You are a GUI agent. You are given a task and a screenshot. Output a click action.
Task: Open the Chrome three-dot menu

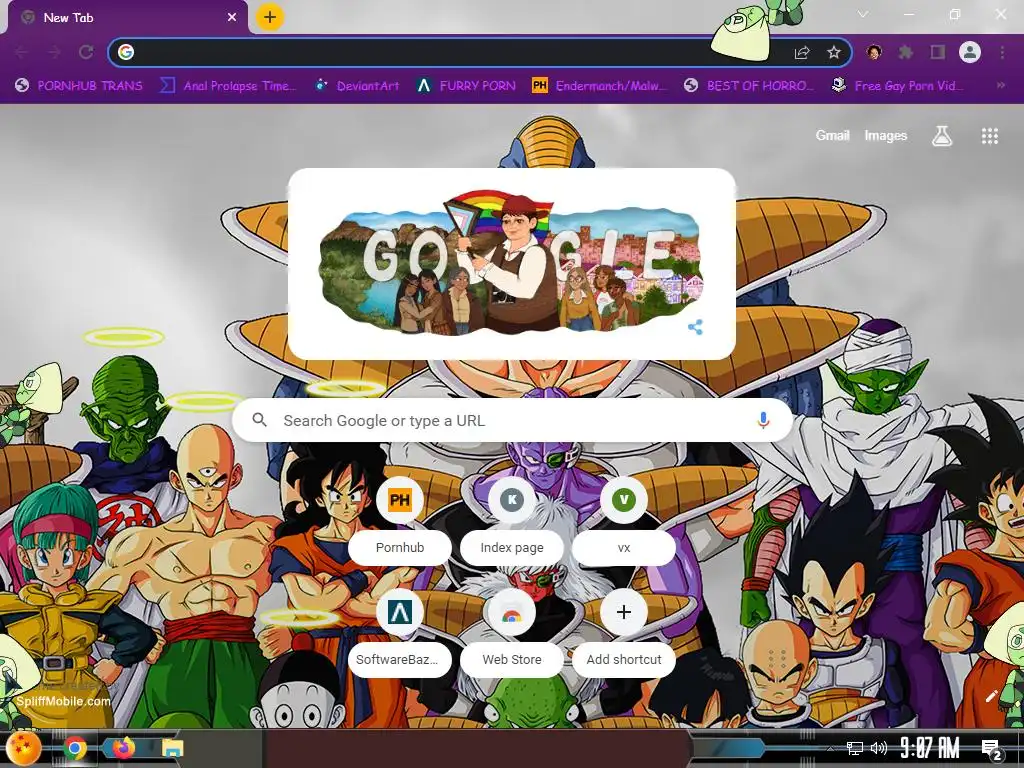coord(1002,52)
